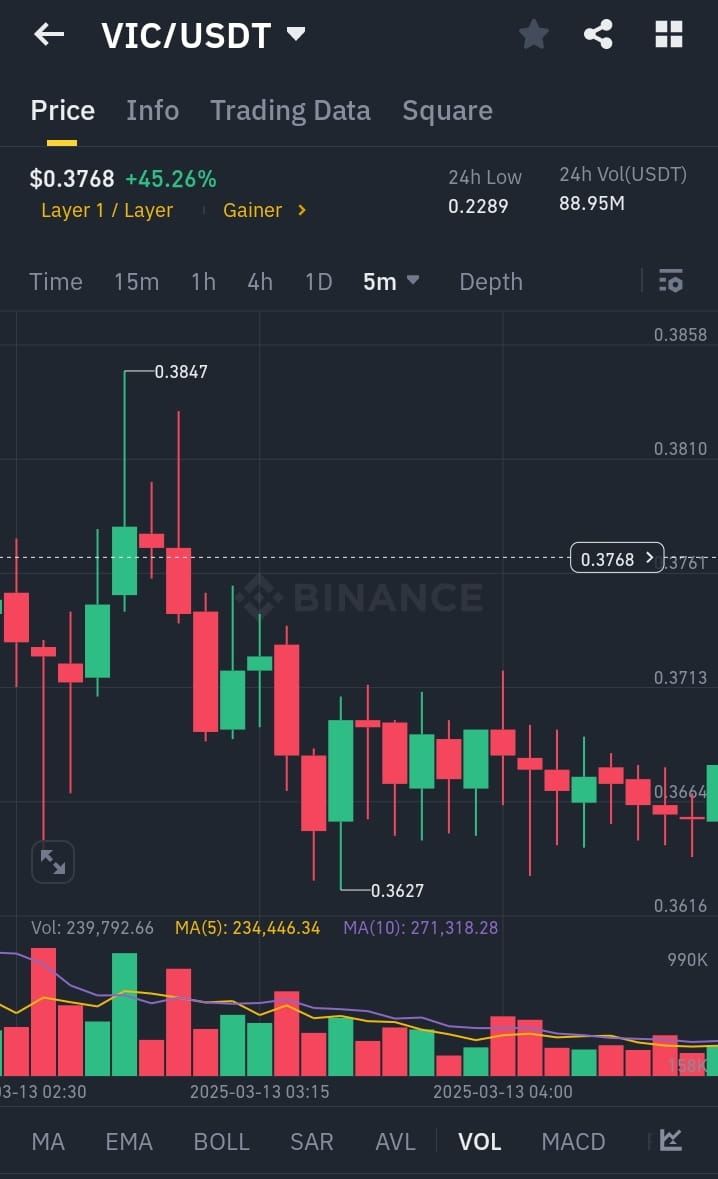Switch to the Depth chart view

[491, 282]
